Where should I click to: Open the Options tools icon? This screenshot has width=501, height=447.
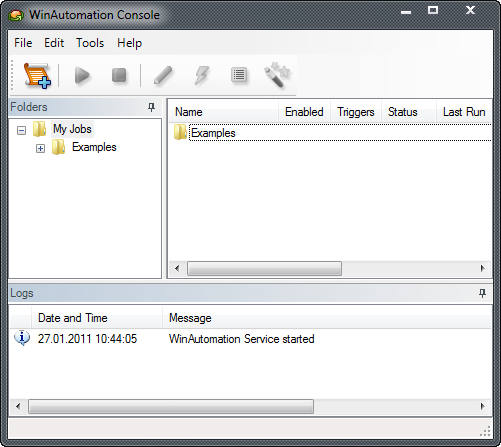277,75
